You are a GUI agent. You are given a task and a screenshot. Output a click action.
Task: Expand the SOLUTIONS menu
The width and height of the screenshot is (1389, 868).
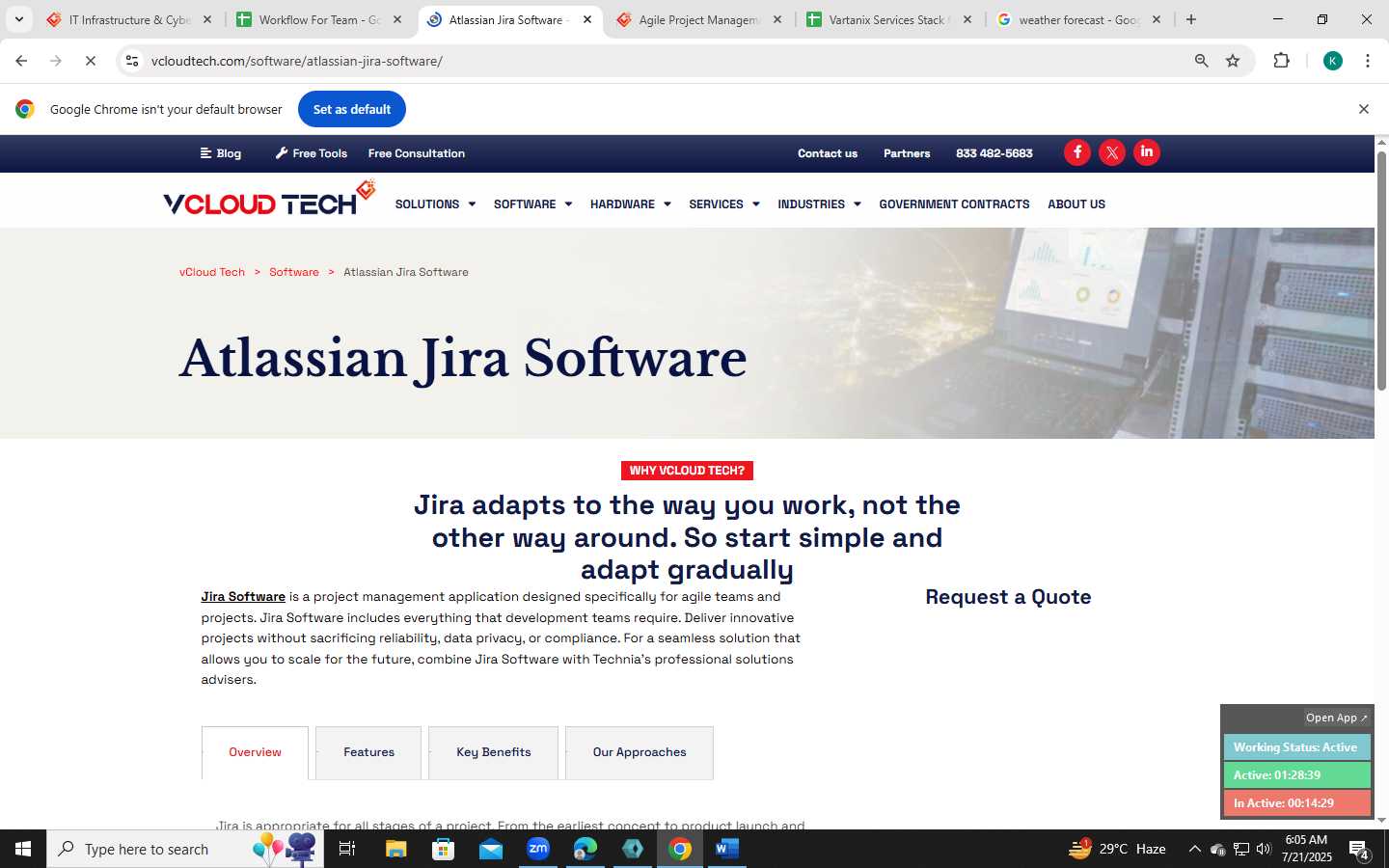point(435,204)
